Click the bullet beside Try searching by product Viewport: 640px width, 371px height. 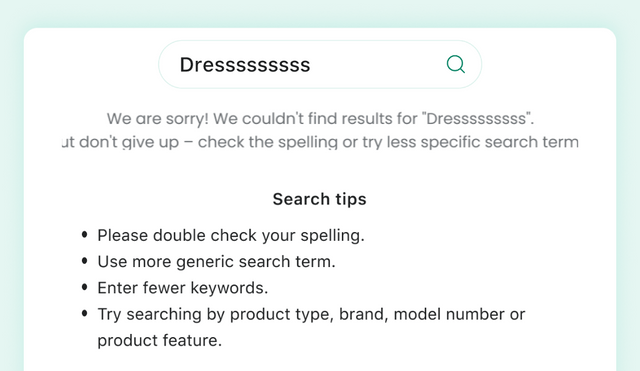(x=84, y=313)
